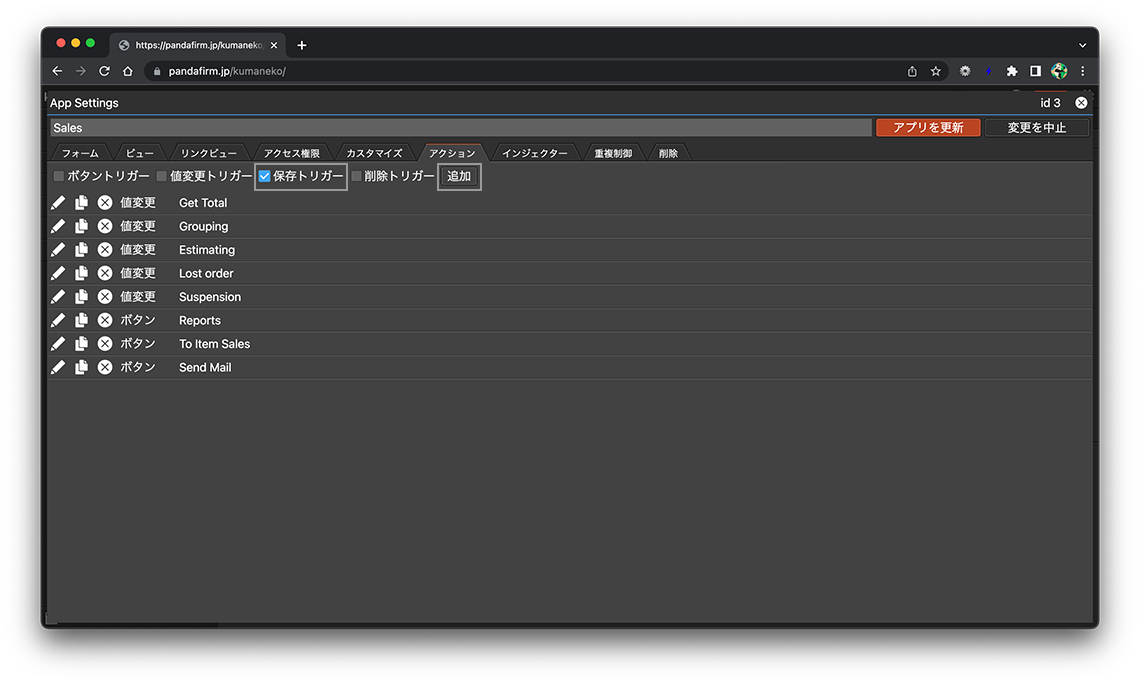Click the Sales app name field
Screen dimensions: 1140x683
(x=460, y=128)
